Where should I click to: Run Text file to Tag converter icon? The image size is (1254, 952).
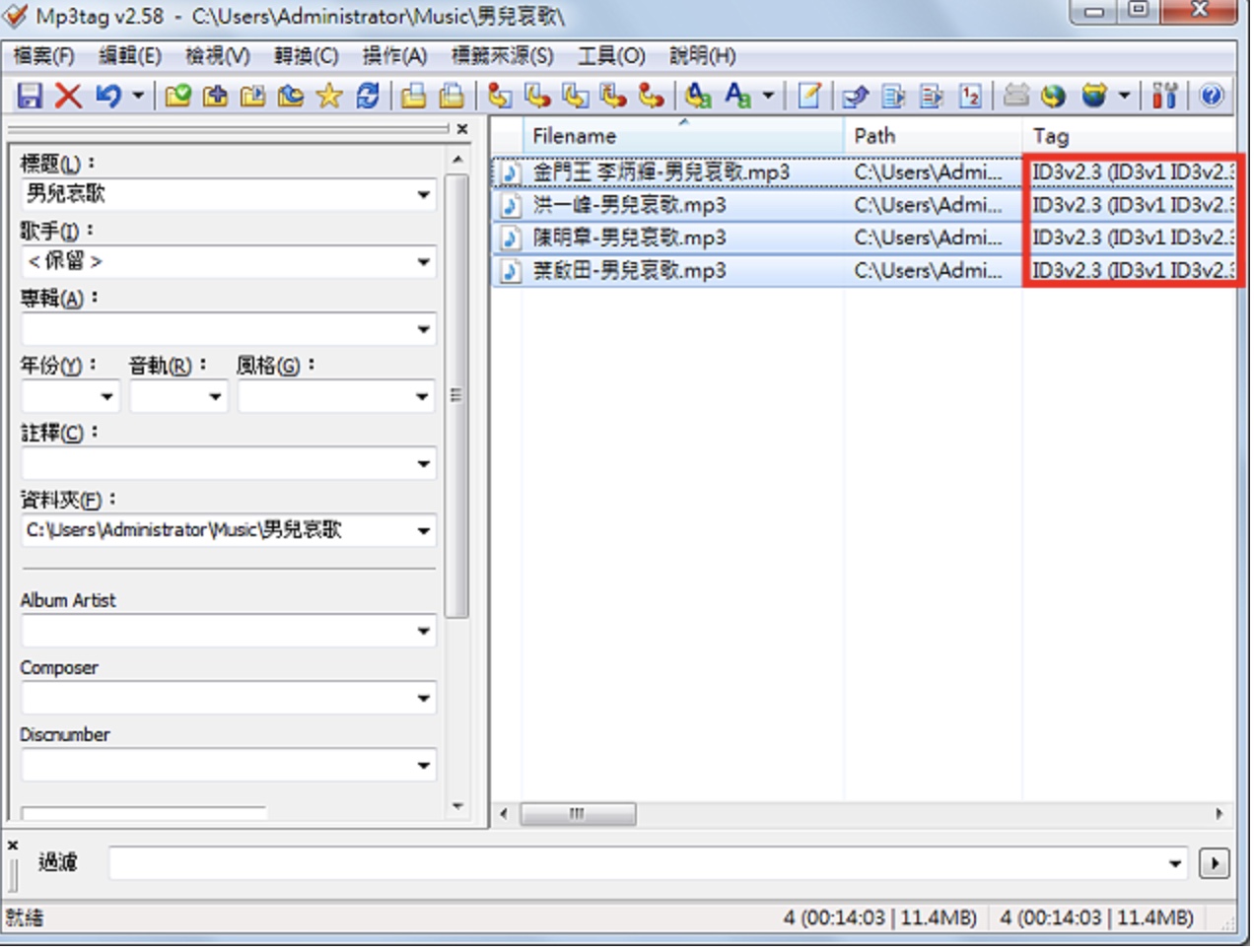pos(613,96)
